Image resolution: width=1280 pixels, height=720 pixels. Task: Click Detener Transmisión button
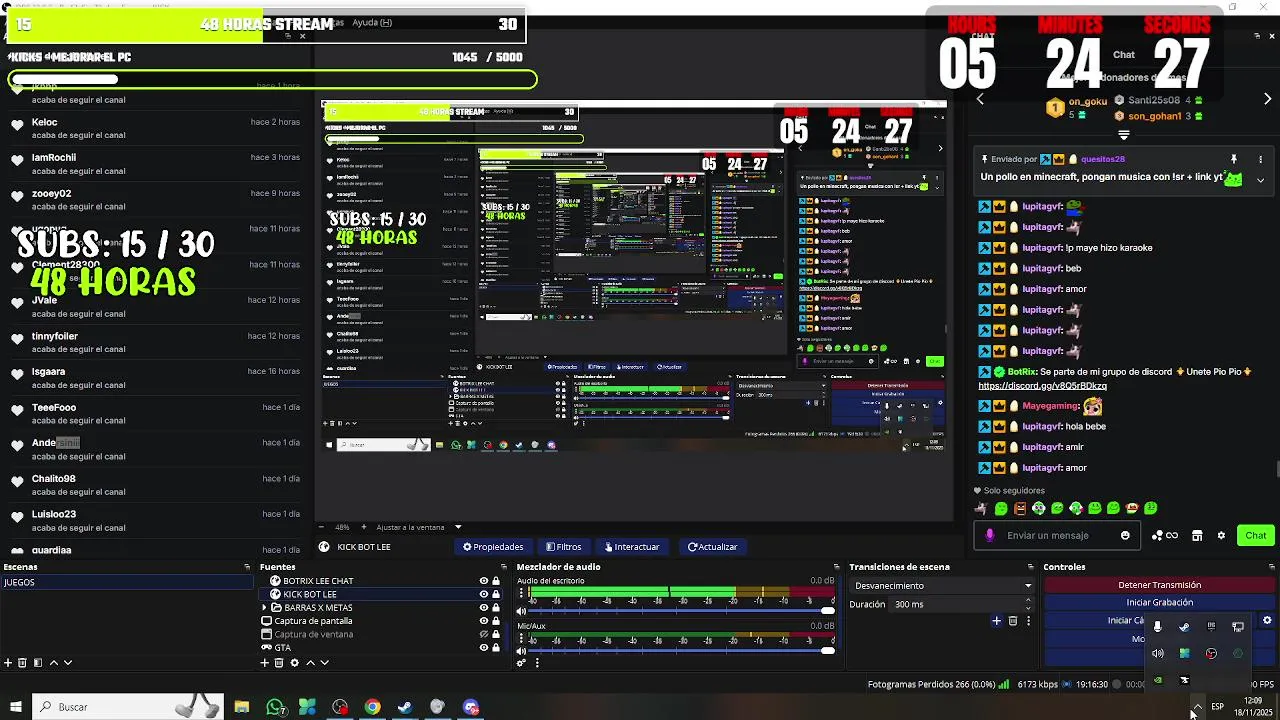pos(1159,585)
